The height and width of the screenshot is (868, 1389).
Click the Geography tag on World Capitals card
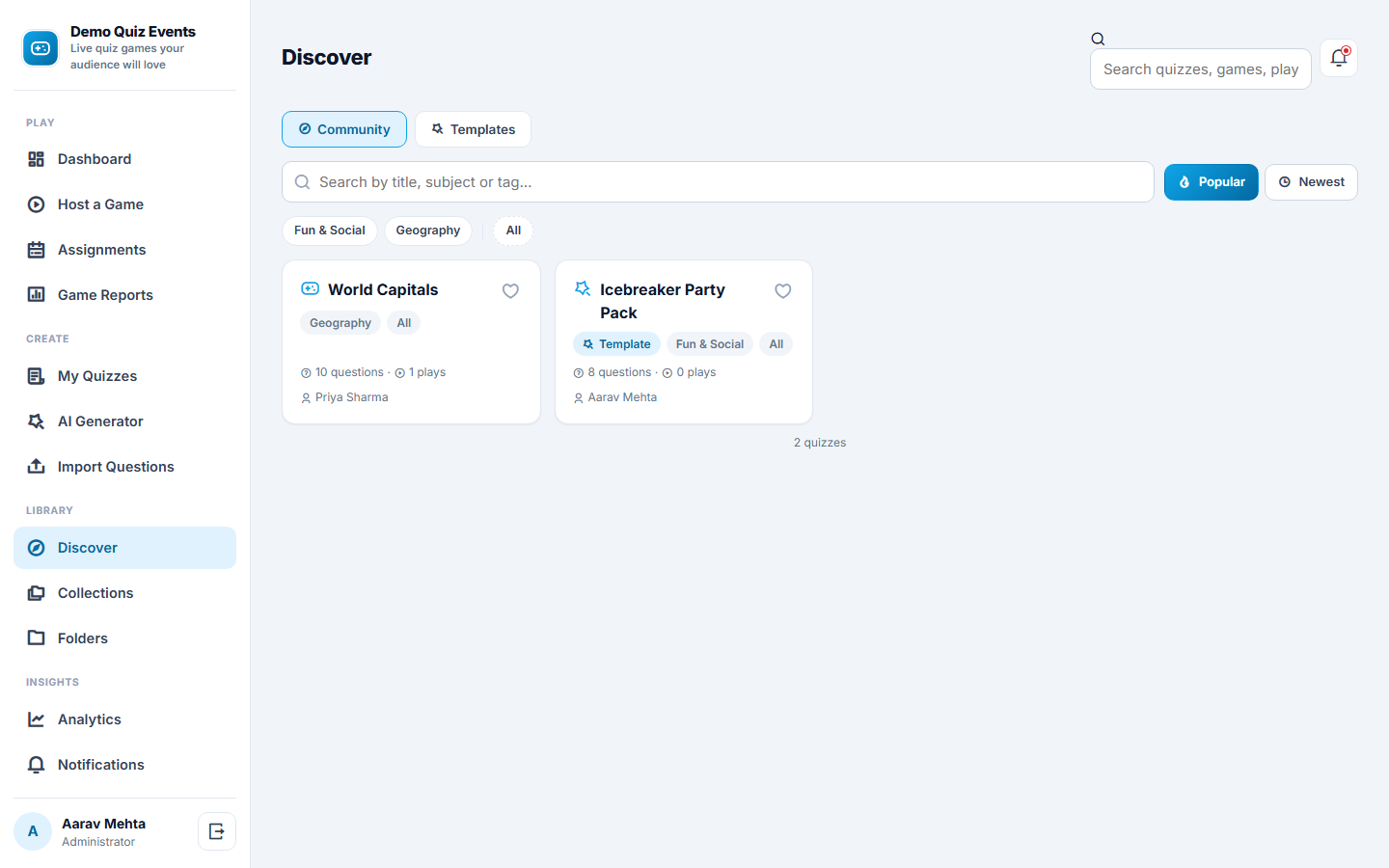click(x=340, y=323)
